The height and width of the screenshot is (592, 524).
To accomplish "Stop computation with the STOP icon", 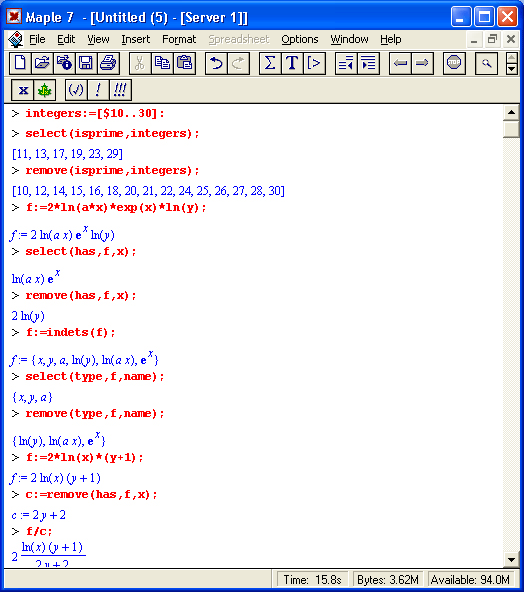I will click(x=454, y=63).
